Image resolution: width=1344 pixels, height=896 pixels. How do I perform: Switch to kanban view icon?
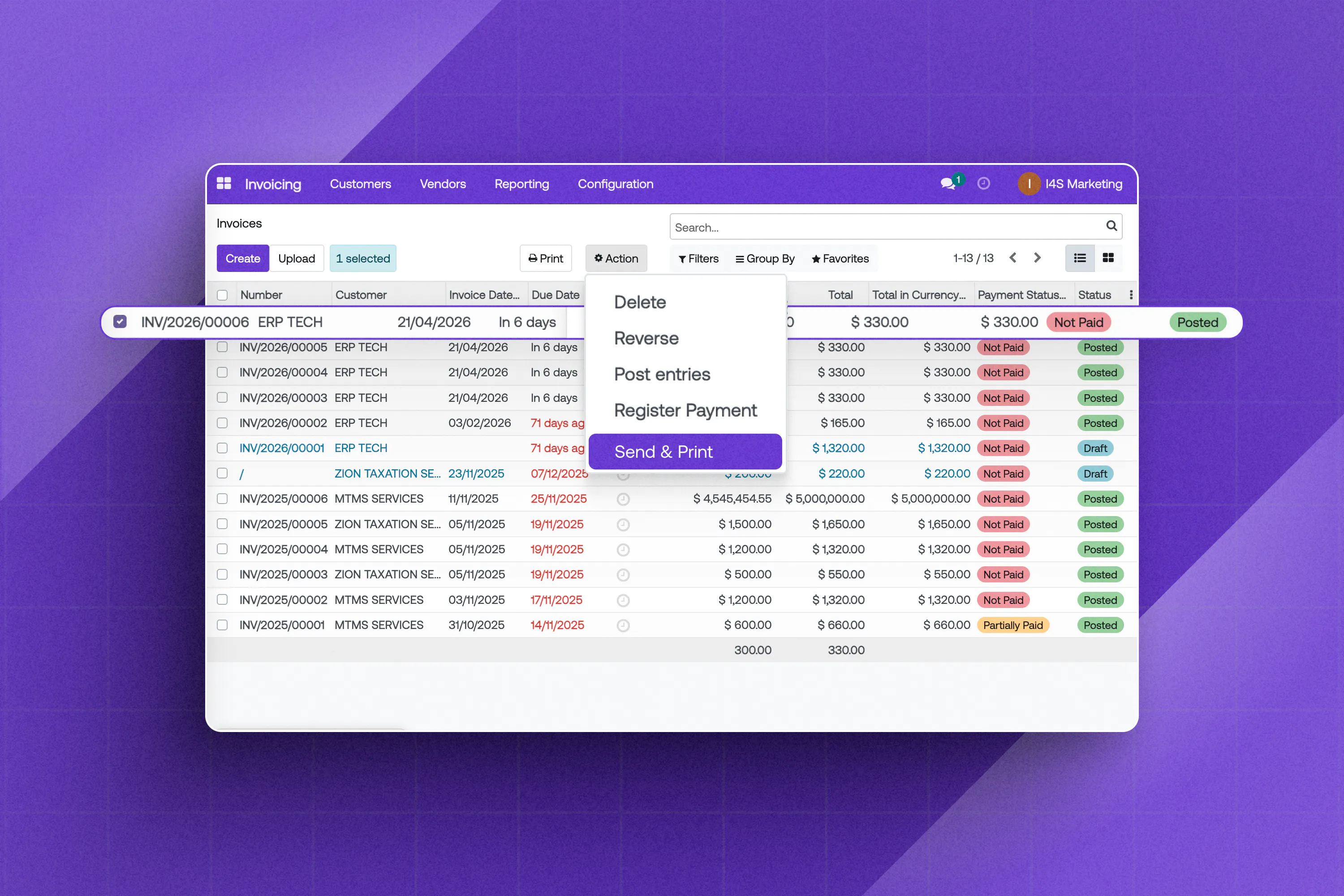(x=1108, y=258)
